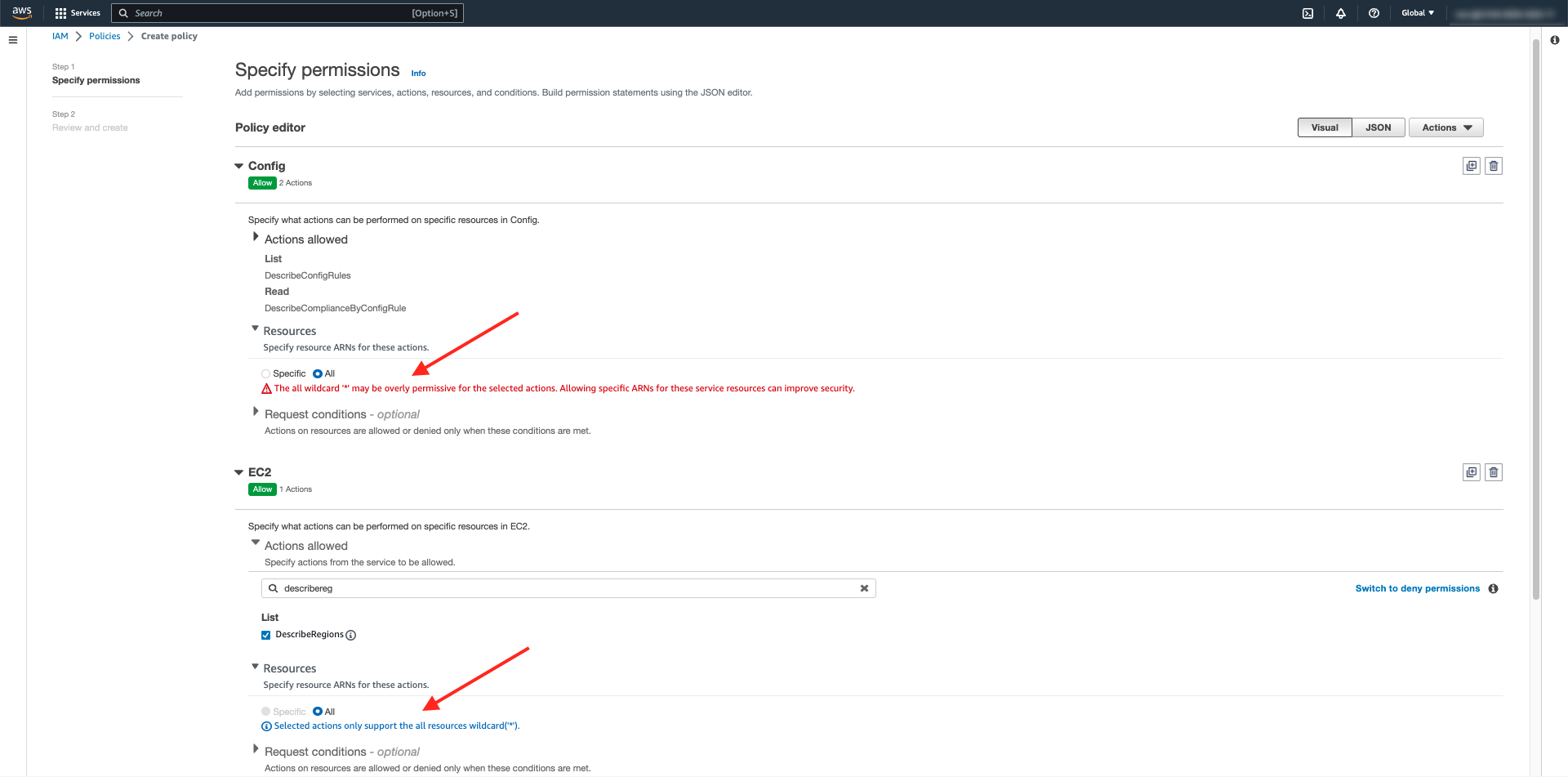The image size is (1568, 777).
Task: Launch CloudShell from the top bar
Action: pyautogui.click(x=1307, y=13)
